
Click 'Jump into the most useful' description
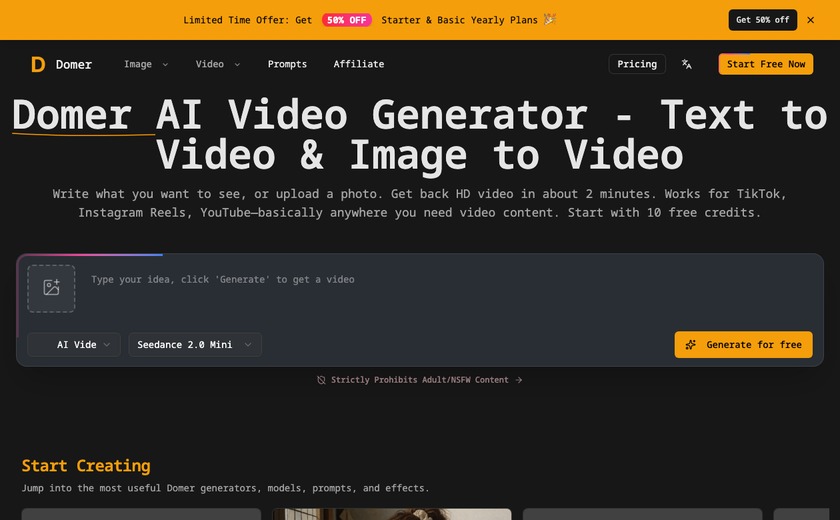225,488
